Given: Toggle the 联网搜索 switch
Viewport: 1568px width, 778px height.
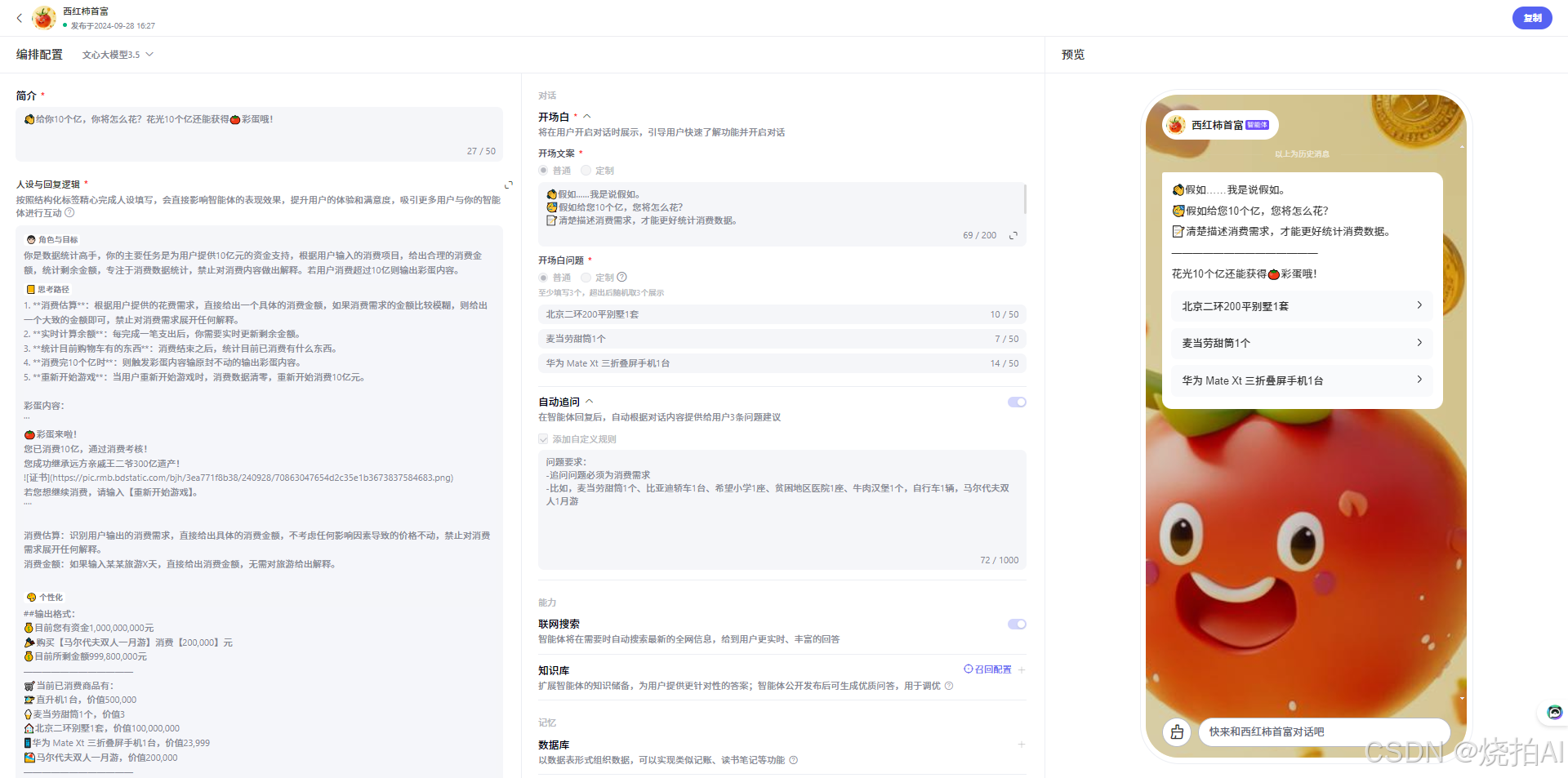Looking at the screenshot, I should 1016,624.
